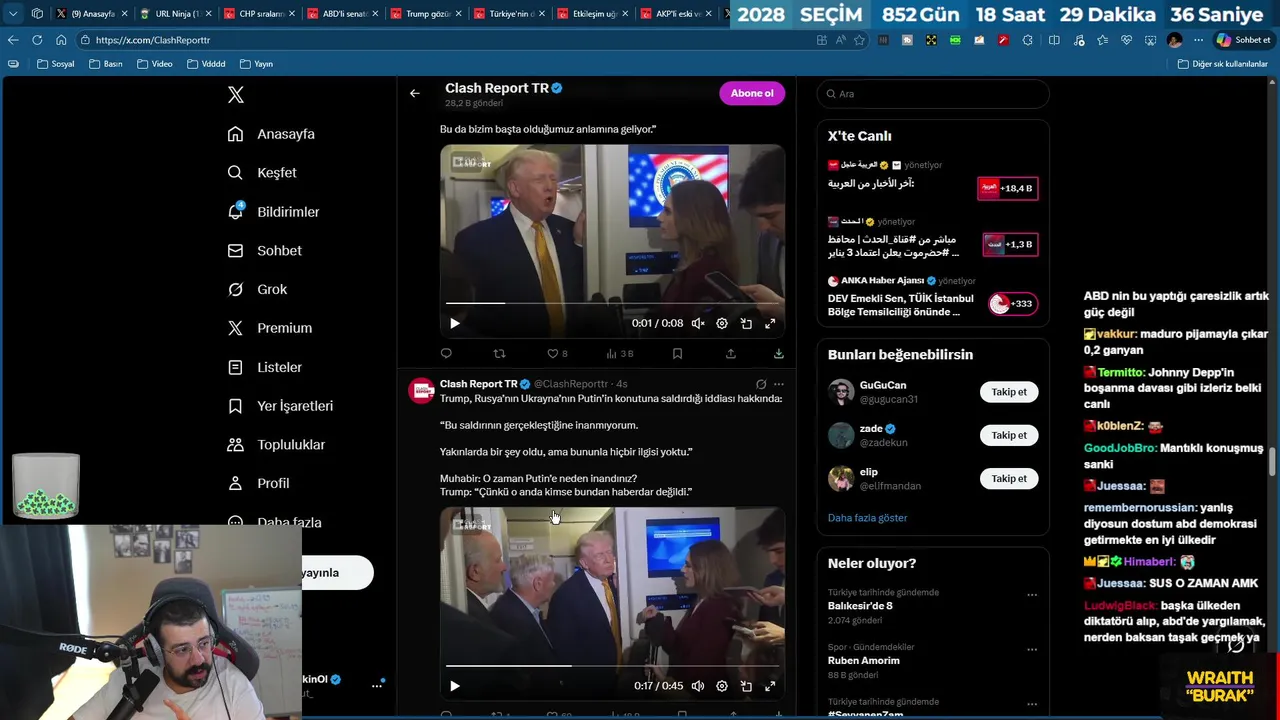Click the X logo in the sidebar
This screenshot has height=720, width=1280.
point(236,95)
